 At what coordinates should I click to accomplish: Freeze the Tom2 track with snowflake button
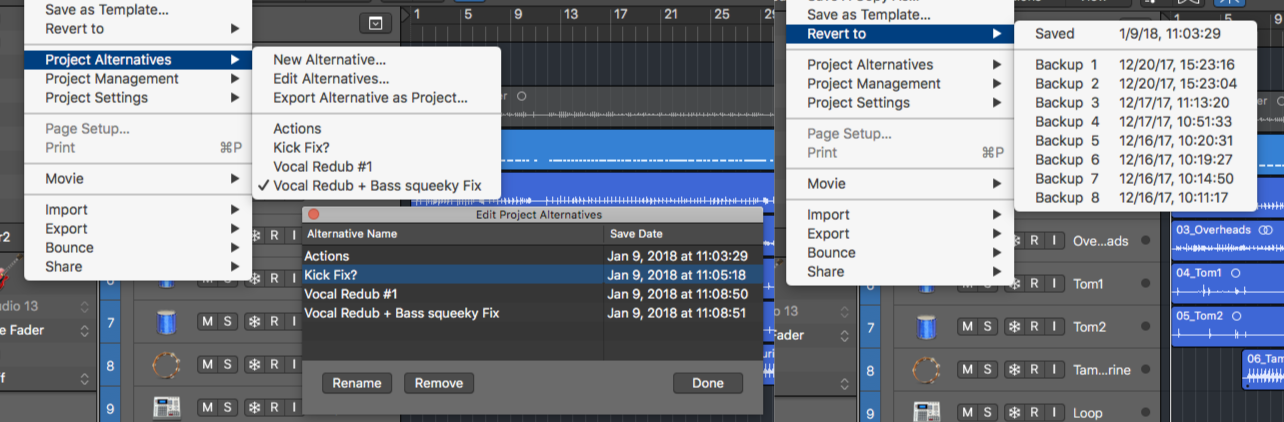1016,326
